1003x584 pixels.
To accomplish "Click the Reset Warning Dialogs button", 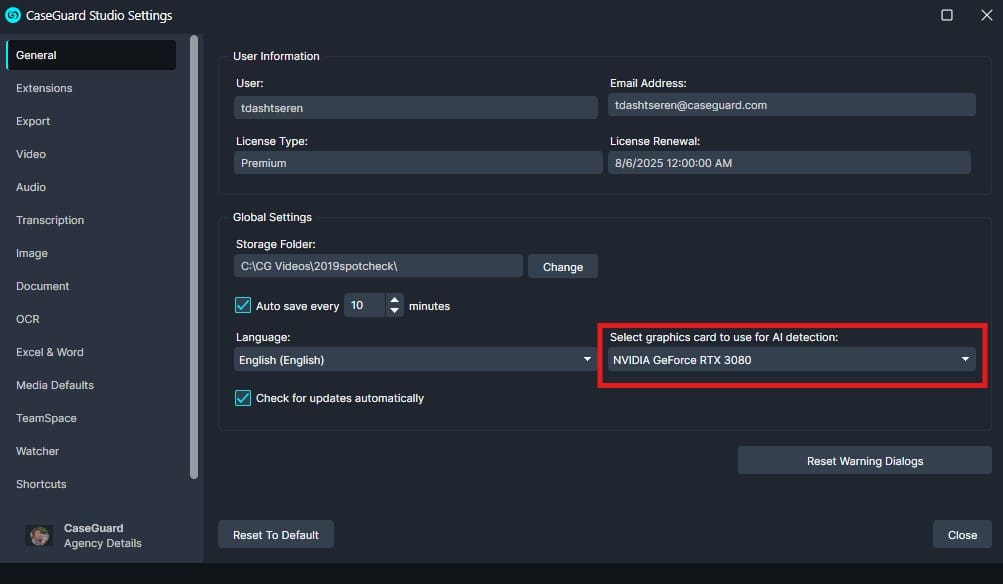I will (863, 460).
